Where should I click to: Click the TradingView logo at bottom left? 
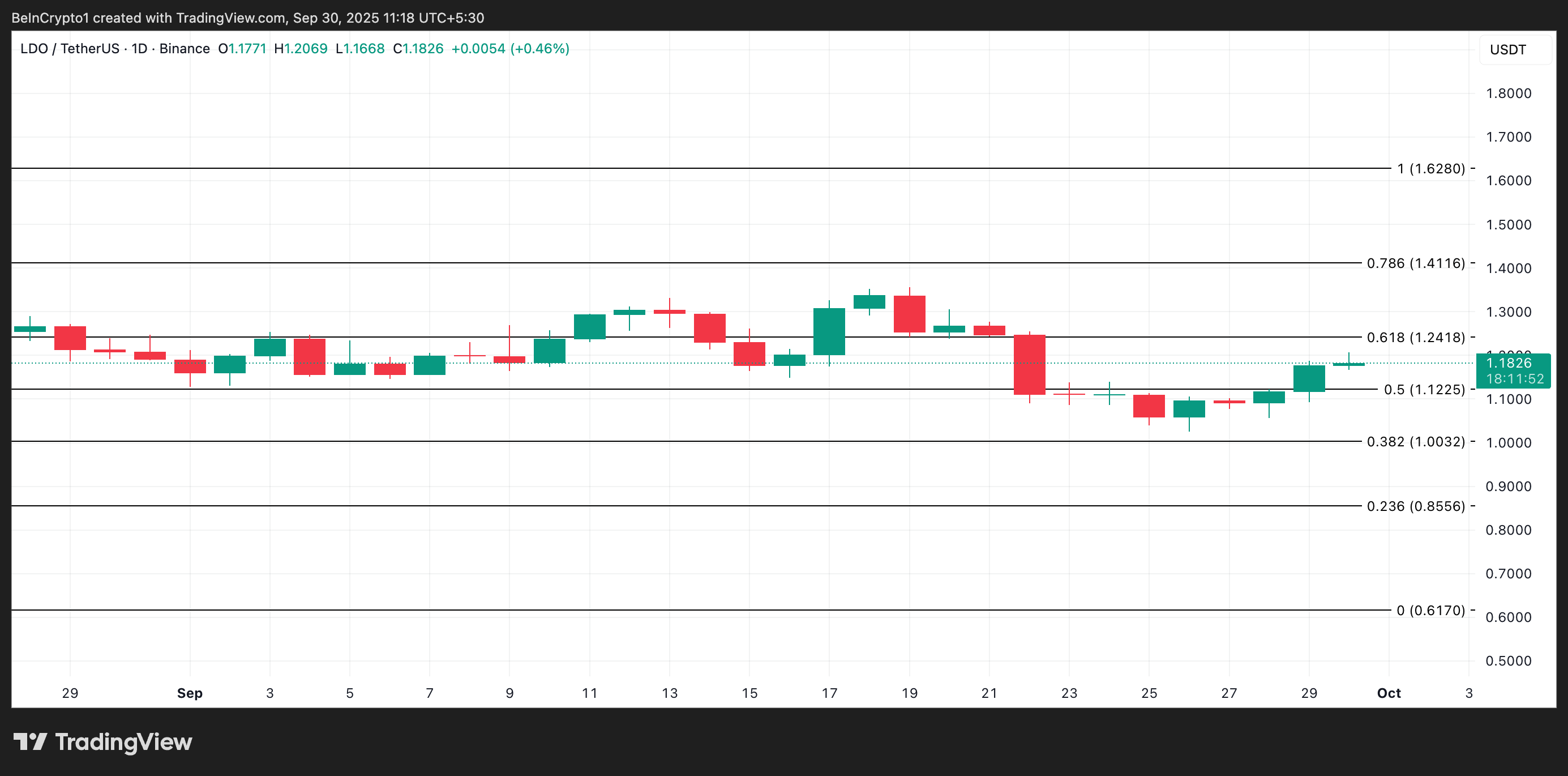pos(104,743)
